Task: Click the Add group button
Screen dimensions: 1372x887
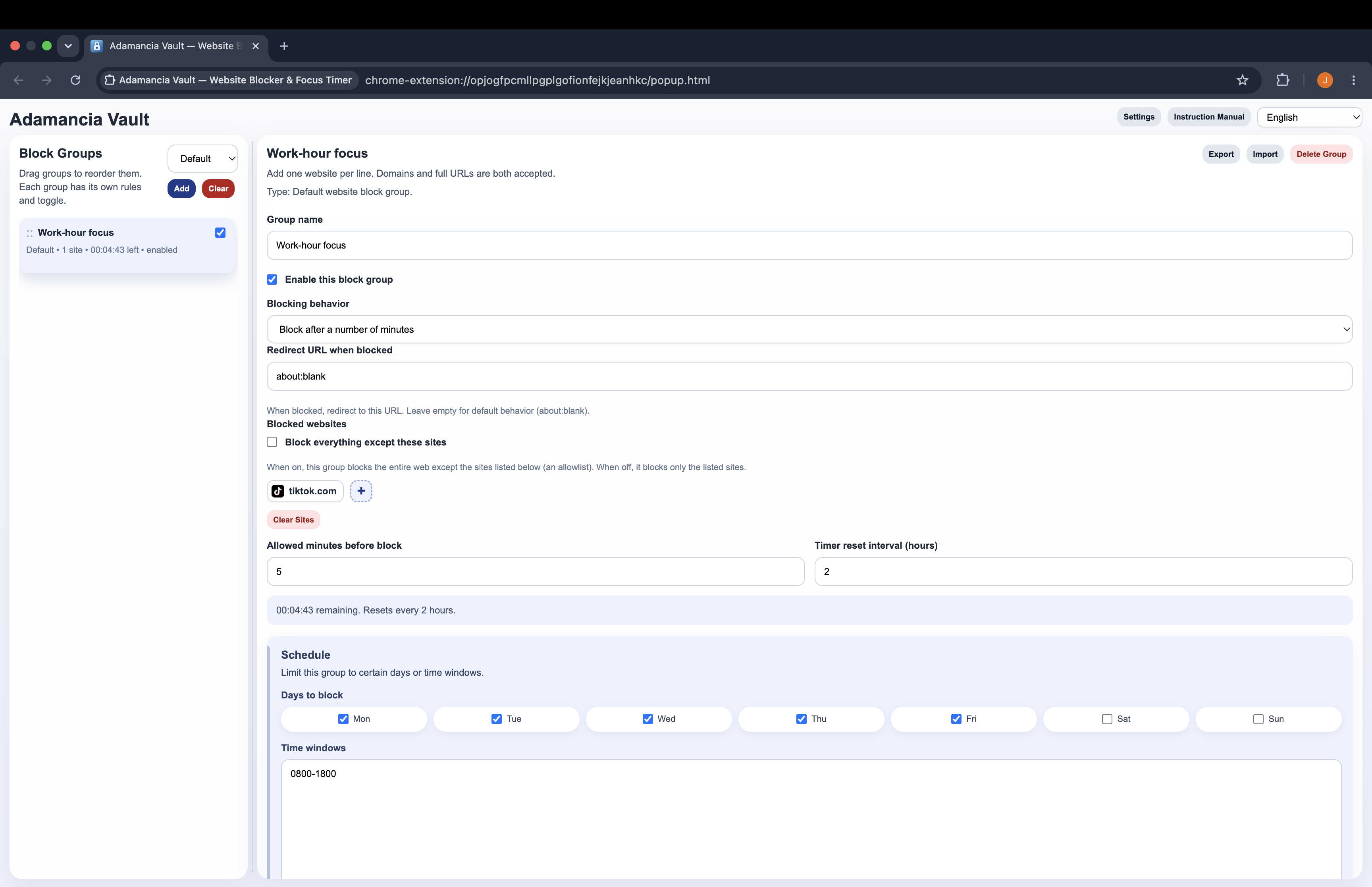Action: [181, 188]
